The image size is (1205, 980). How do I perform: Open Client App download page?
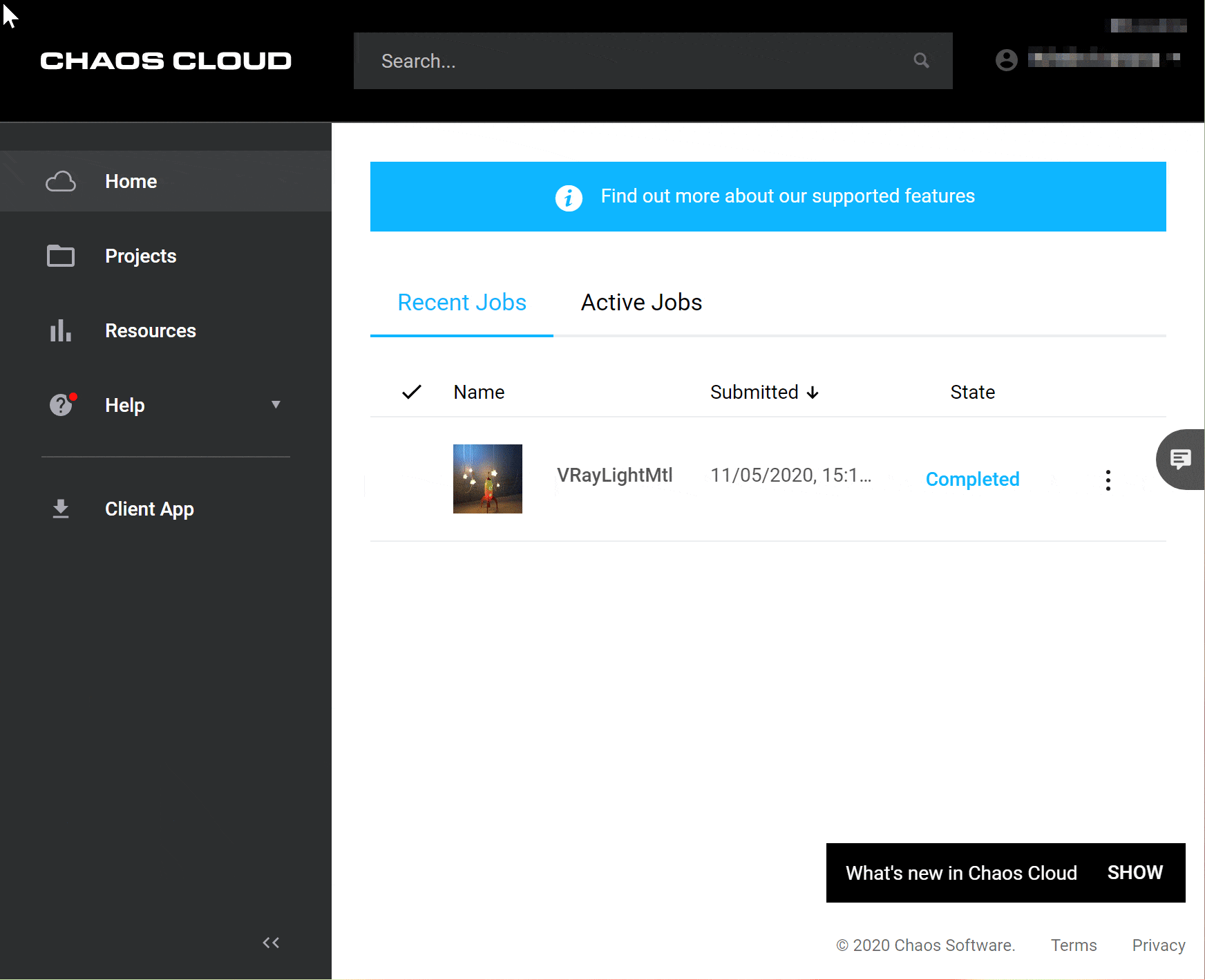pos(166,509)
